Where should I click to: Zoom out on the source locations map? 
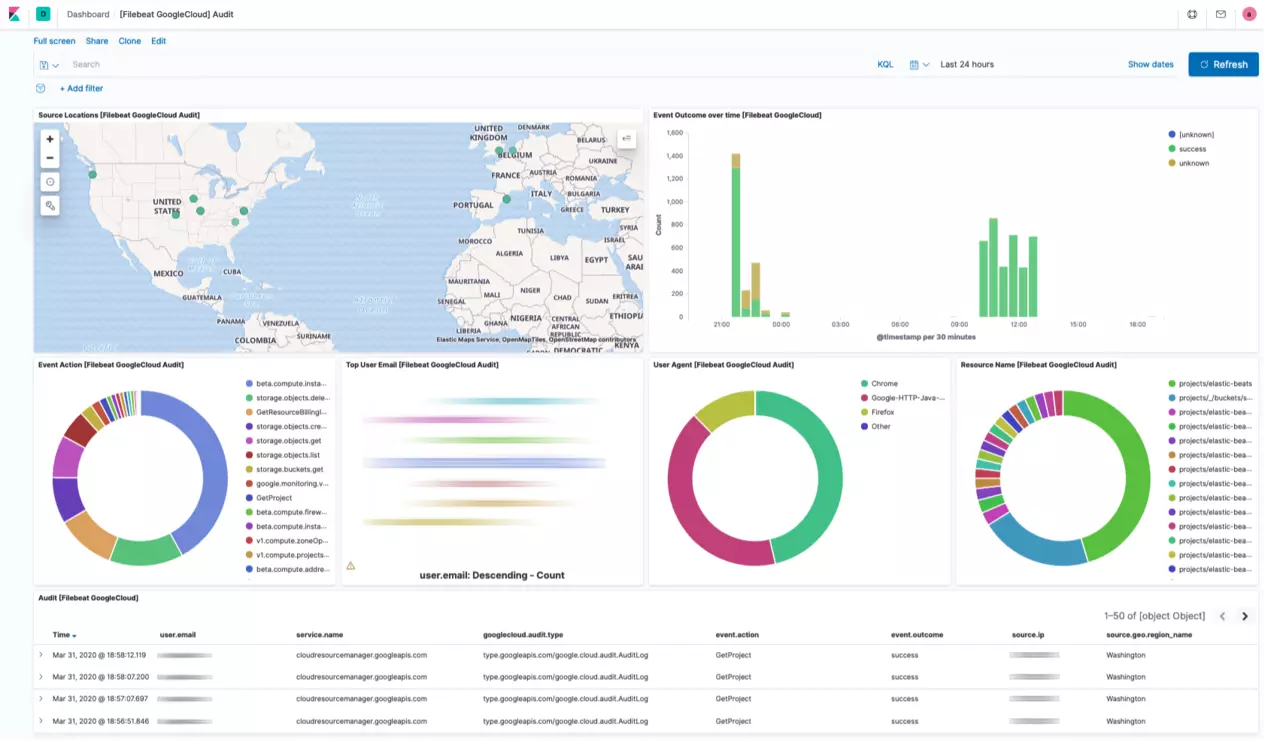(50, 158)
